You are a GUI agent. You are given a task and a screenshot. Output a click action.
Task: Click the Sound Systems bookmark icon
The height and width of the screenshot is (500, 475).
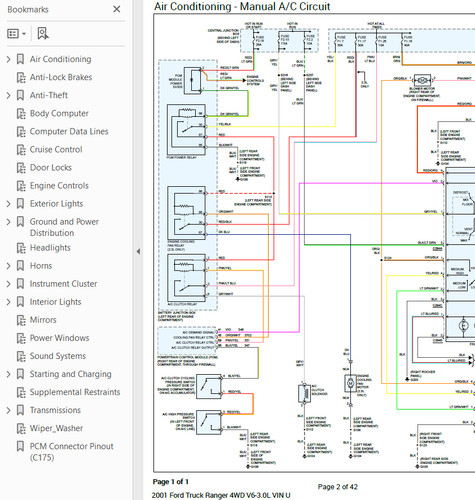[x=21, y=356]
